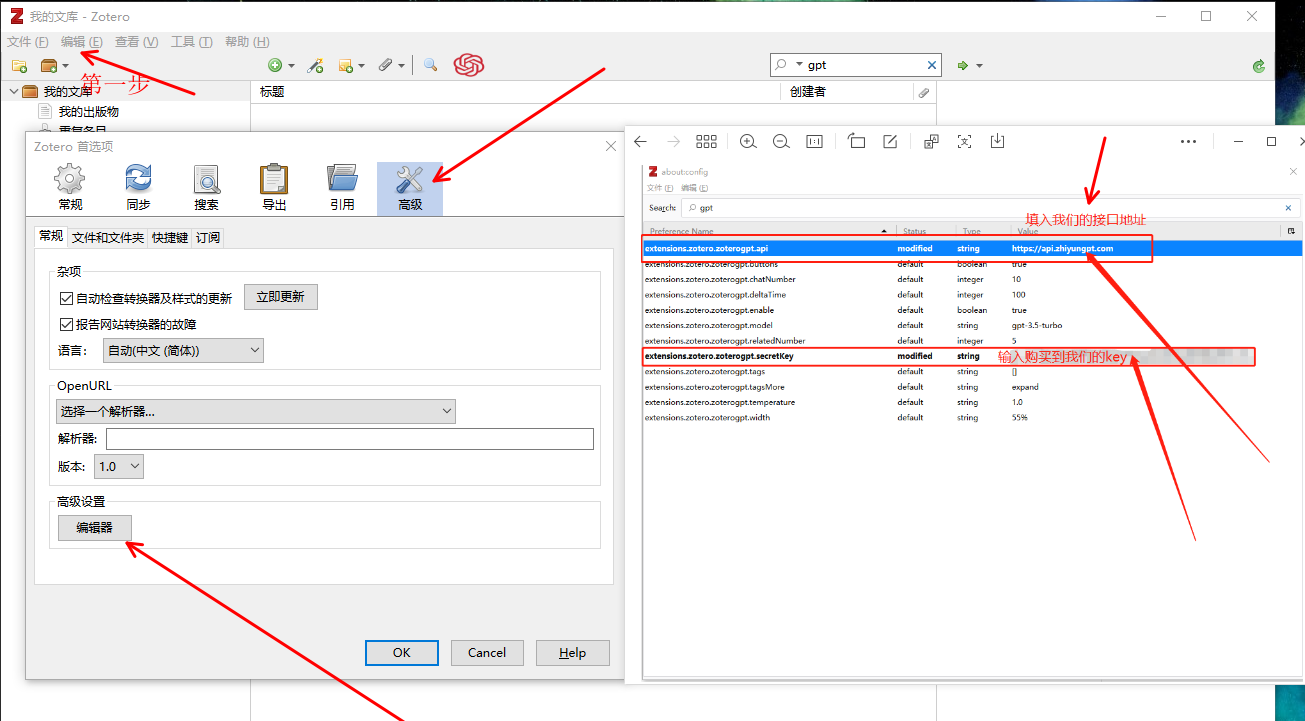Toggle report broken site translators checkbox
Screen dimensions: 1305x721
point(67,324)
